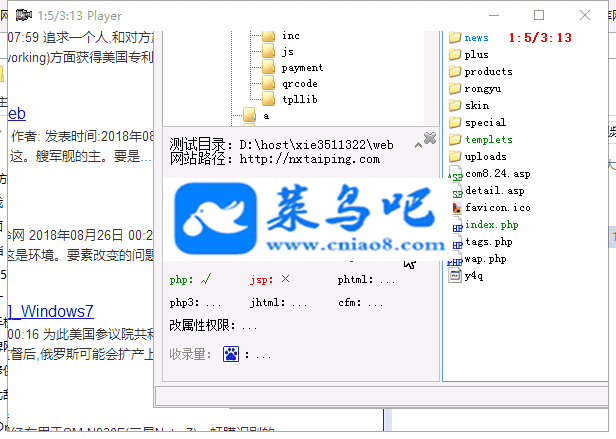This screenshot has width=616, height=439.
Task: Select the js folder icon
Action: click(x=269, y=51)
